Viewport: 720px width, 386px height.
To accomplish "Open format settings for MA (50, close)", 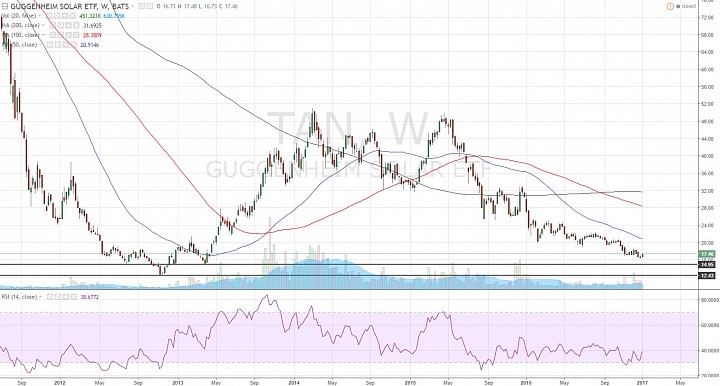I will [x=57, y=45].
